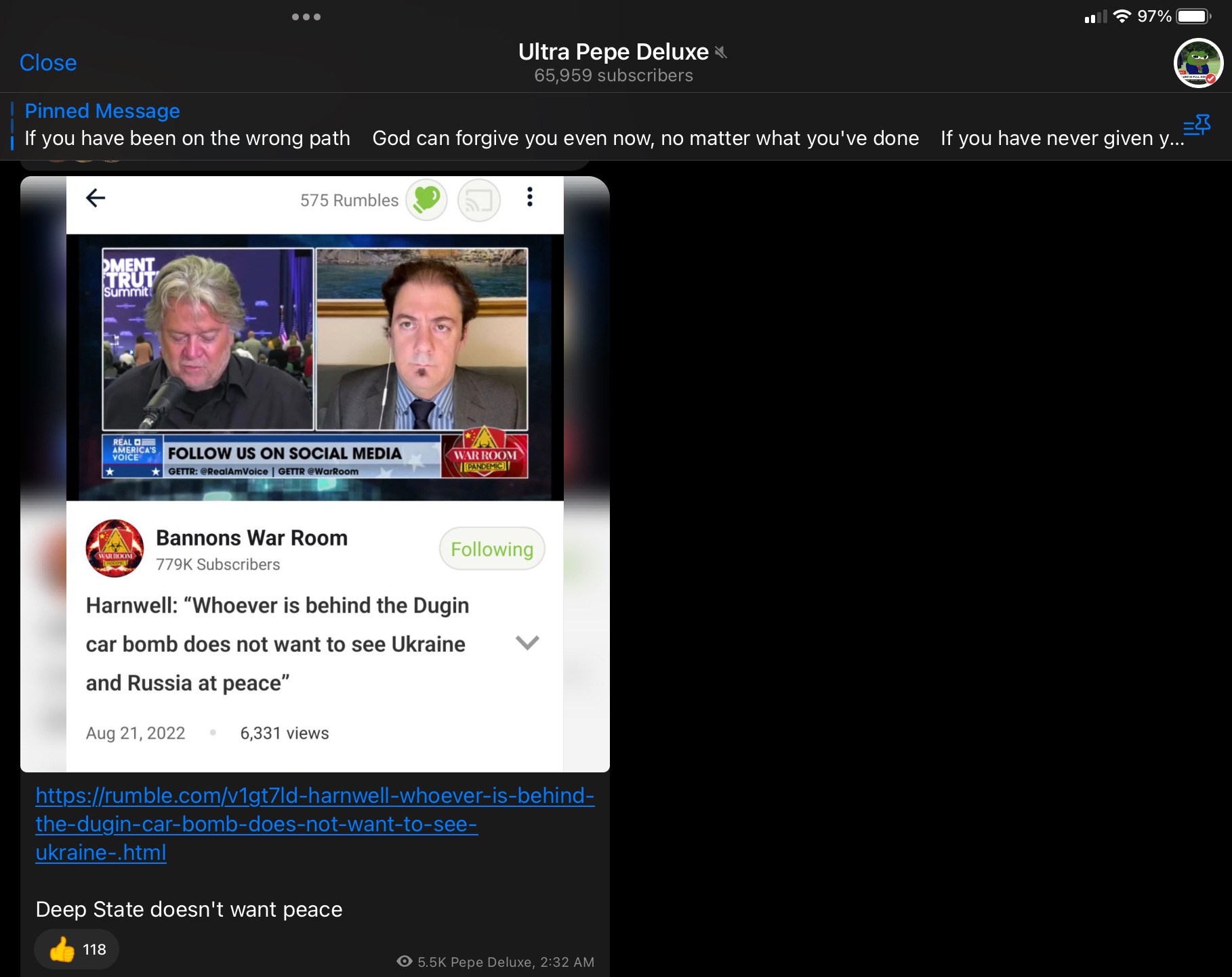
Task: Tap the thumbs up 118 reaction
Action: pyautogui.click(x=77, y=949)
